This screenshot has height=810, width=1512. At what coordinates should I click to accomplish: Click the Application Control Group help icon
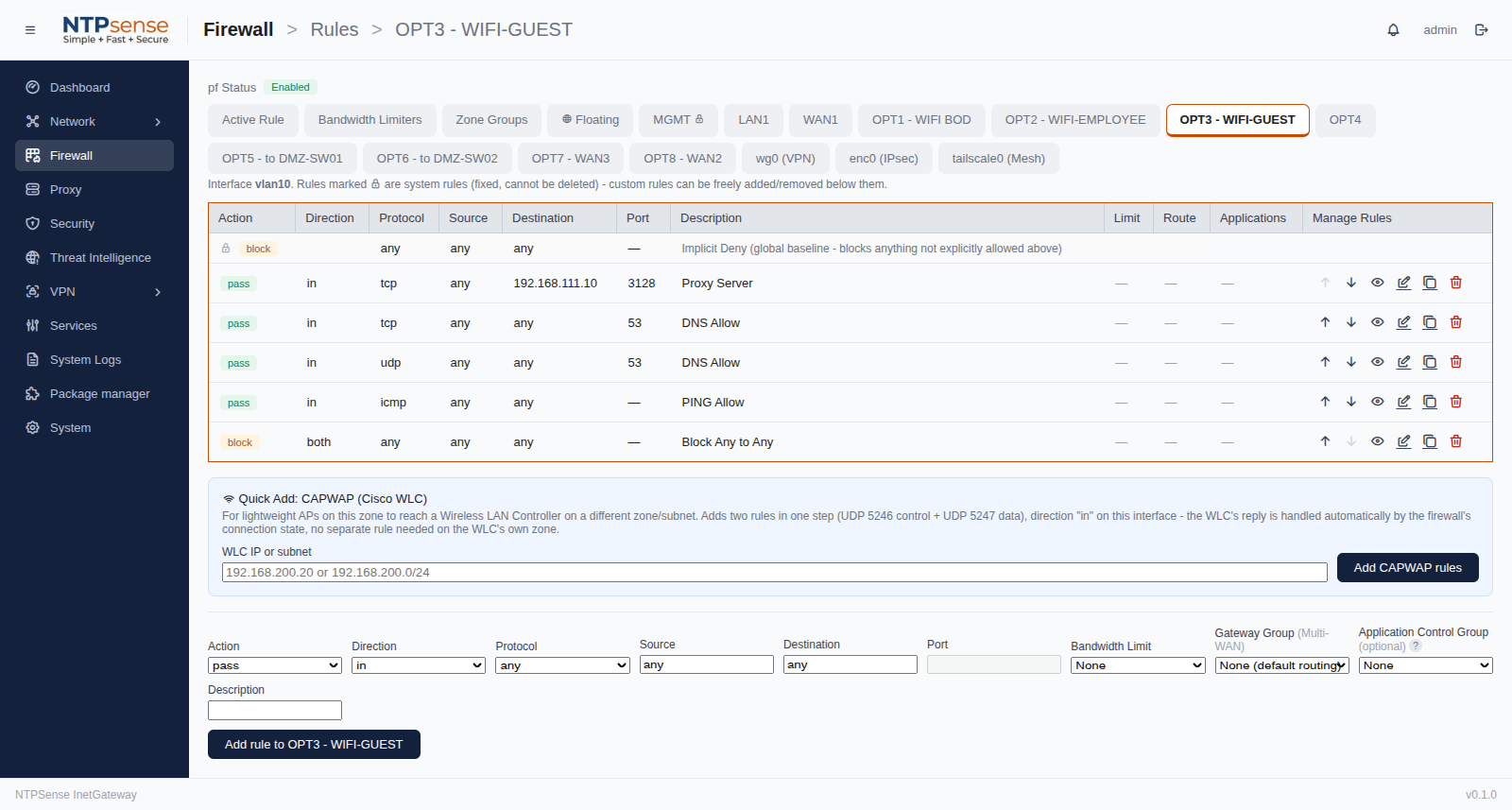1416,646
